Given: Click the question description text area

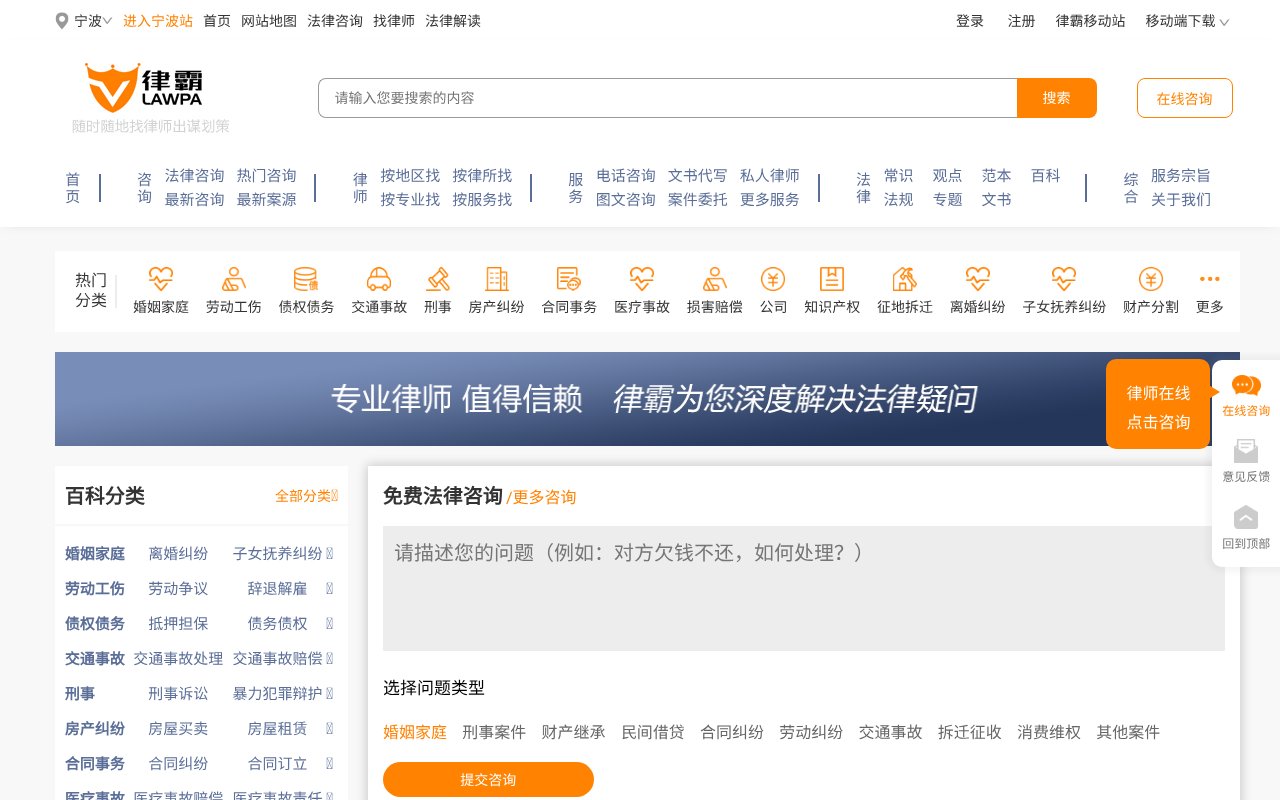Looking at the screenshot, I should tap(803, 588).
